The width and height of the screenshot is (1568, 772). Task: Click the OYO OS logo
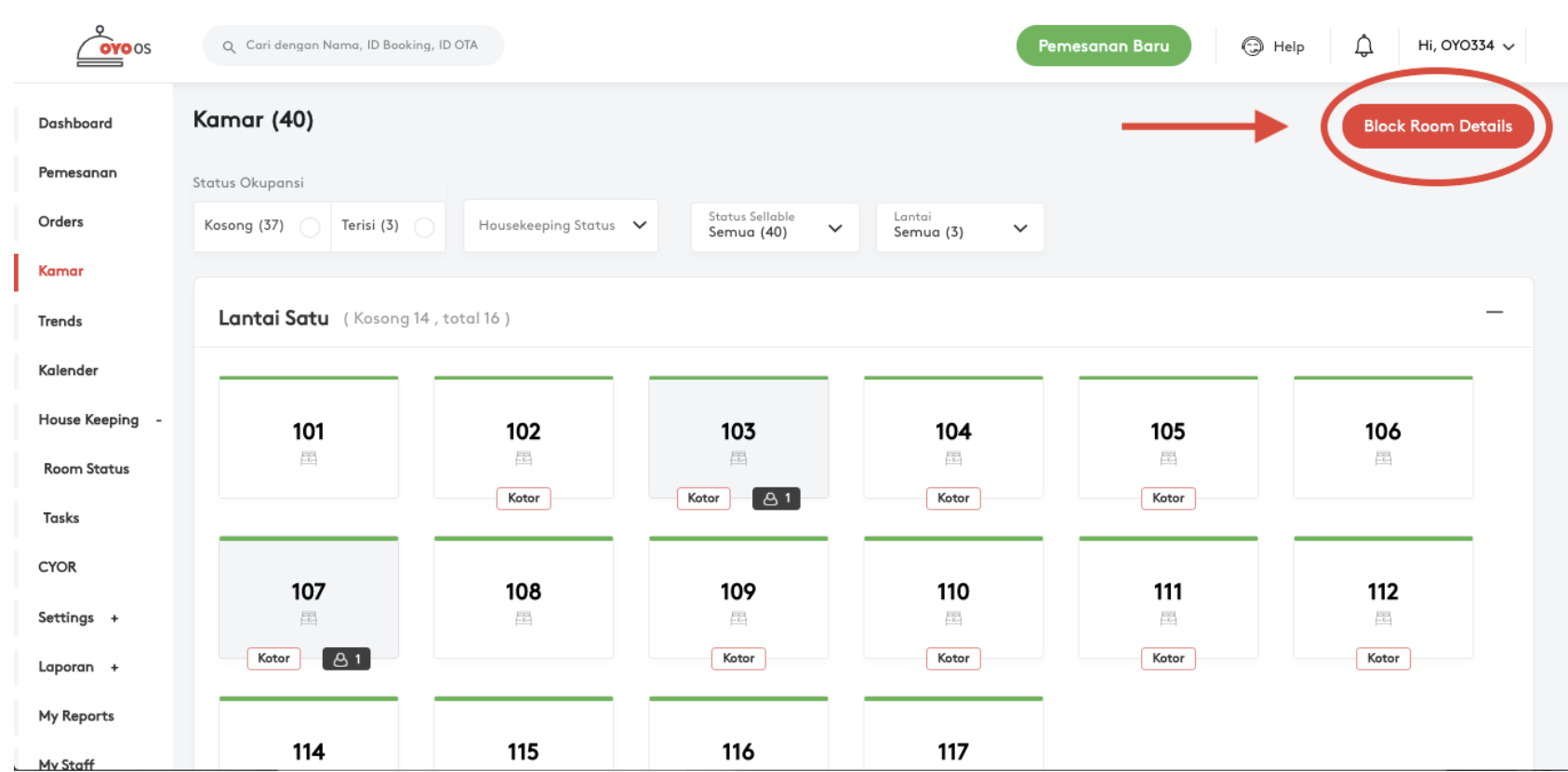click(113, 47)
